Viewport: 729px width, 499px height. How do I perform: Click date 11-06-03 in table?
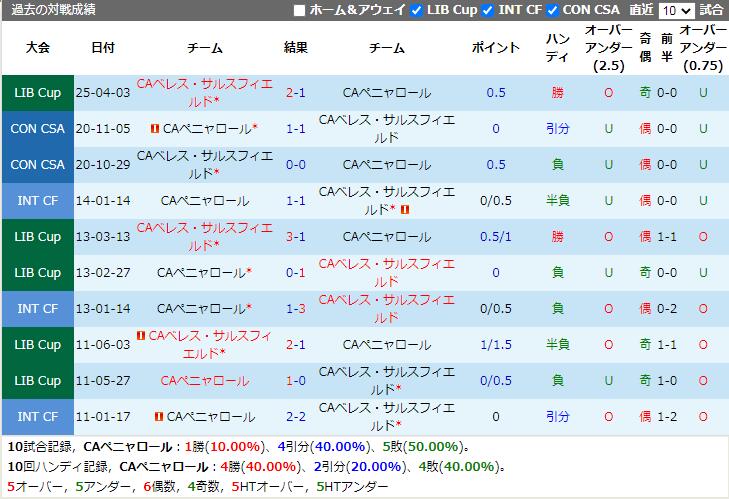point(103,345)
